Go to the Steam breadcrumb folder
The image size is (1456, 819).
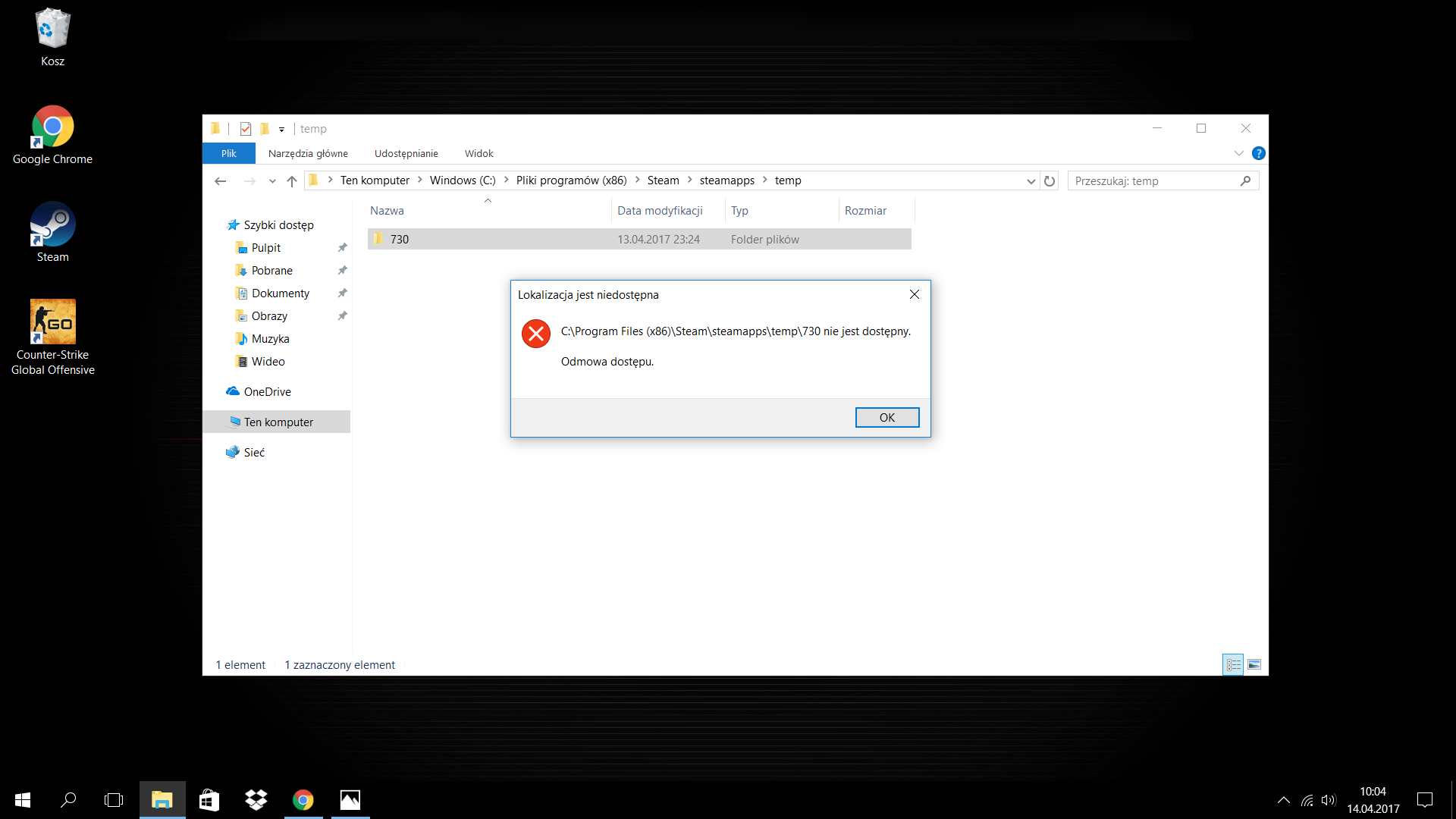click(664, 180)
